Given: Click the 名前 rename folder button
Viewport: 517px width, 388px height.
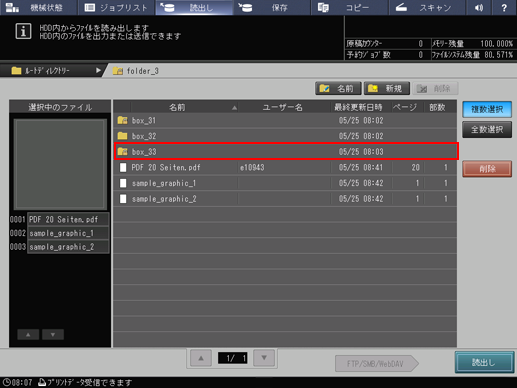Looking at the screenshot, I should 338,89.
